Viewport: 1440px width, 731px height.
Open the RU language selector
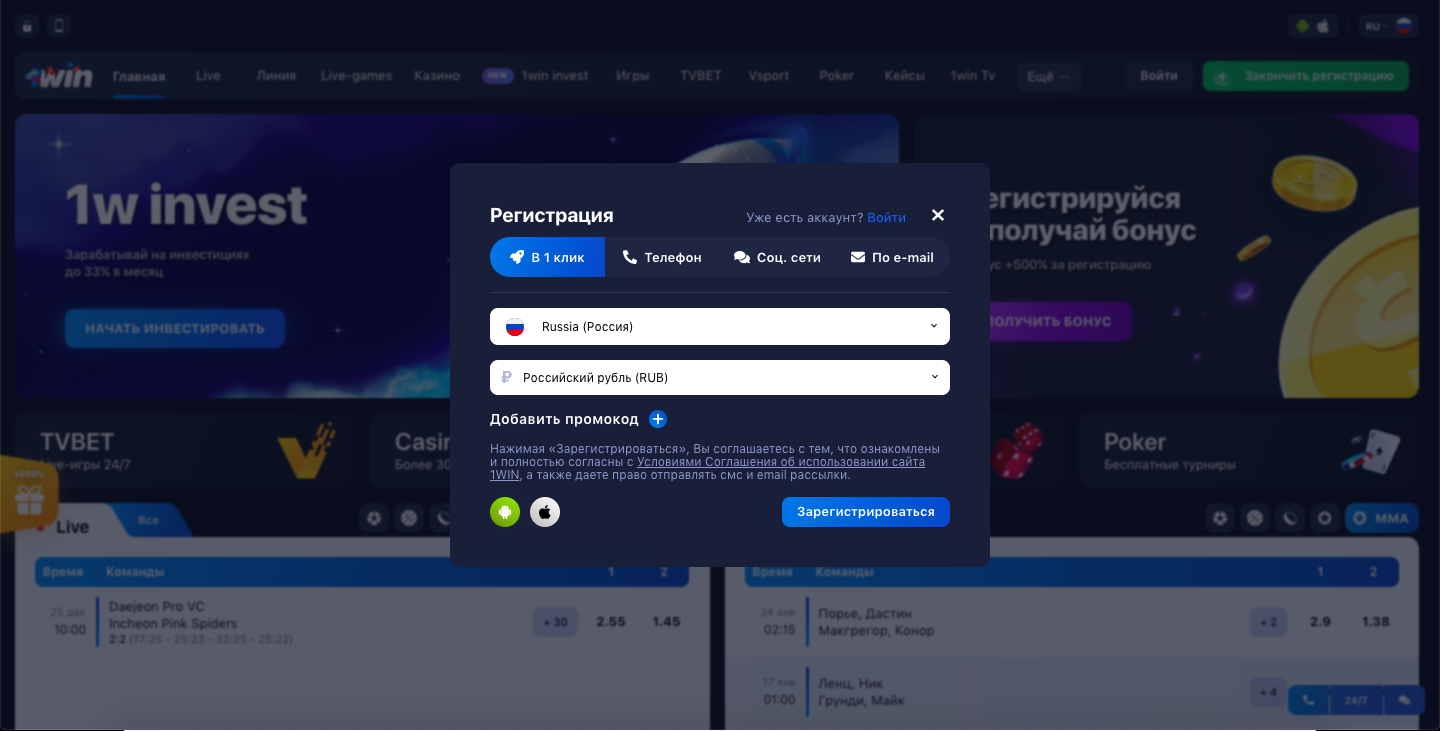pos(1388,27)
